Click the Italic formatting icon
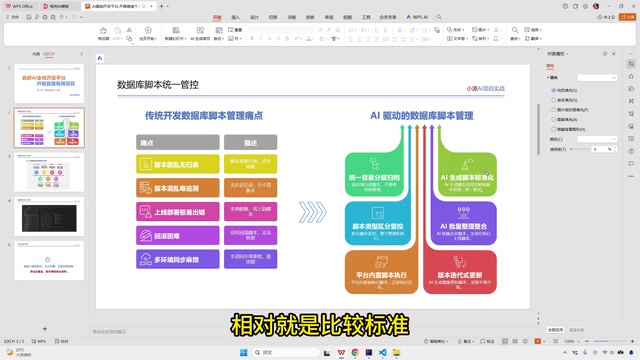 pyautogui.click(x=260, y=38)
